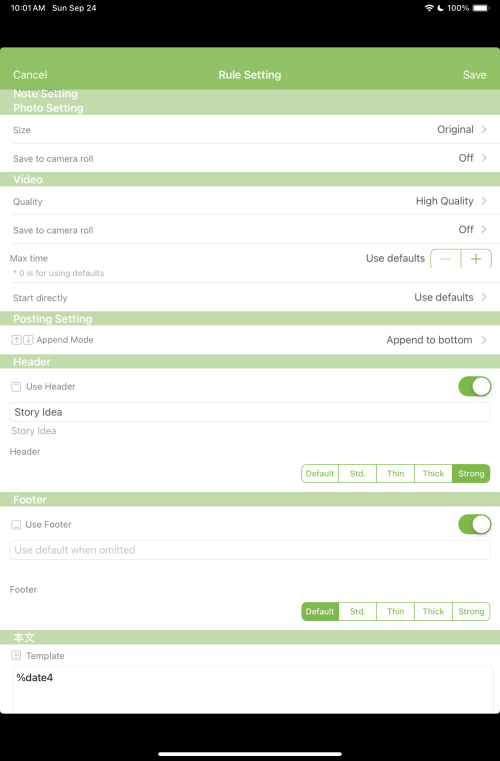Image resolution: width=500 pixels, height=761 pixels.
Task: Tap the Use Footer icon
Action: coord(16,525)
